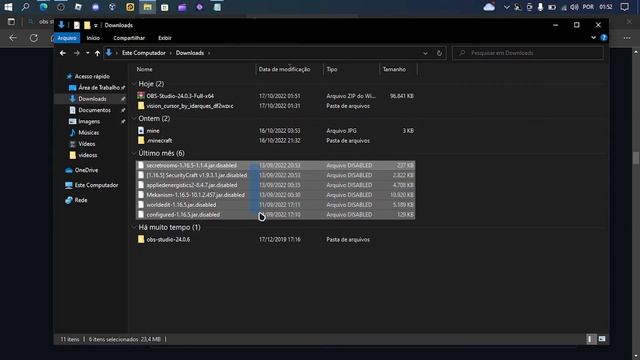
Task: Open browser three-dots settings menu
Action: (x=627, y=38)
